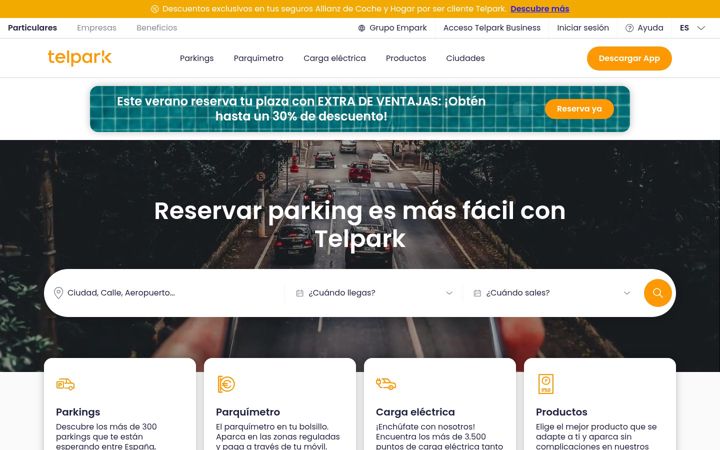720x450 pixels.
Task: Click the Ayuda link text
Action: [x=650, y=28]
